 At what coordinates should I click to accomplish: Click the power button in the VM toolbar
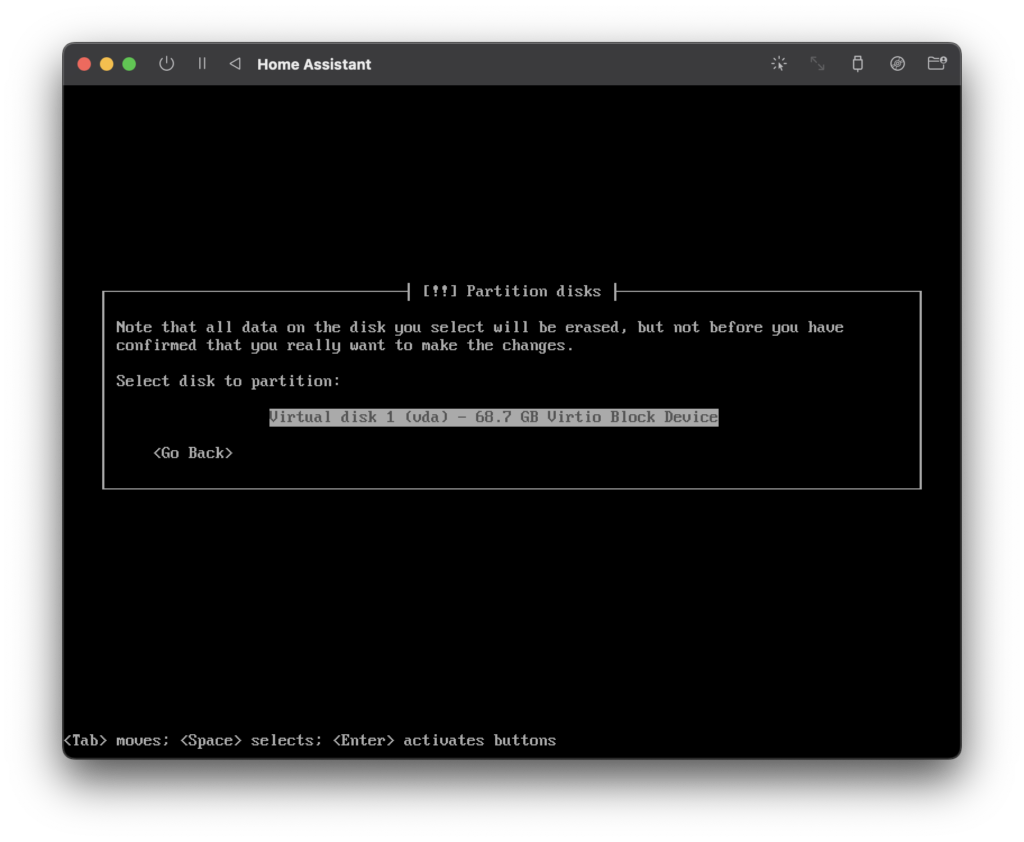coord(167,64)
